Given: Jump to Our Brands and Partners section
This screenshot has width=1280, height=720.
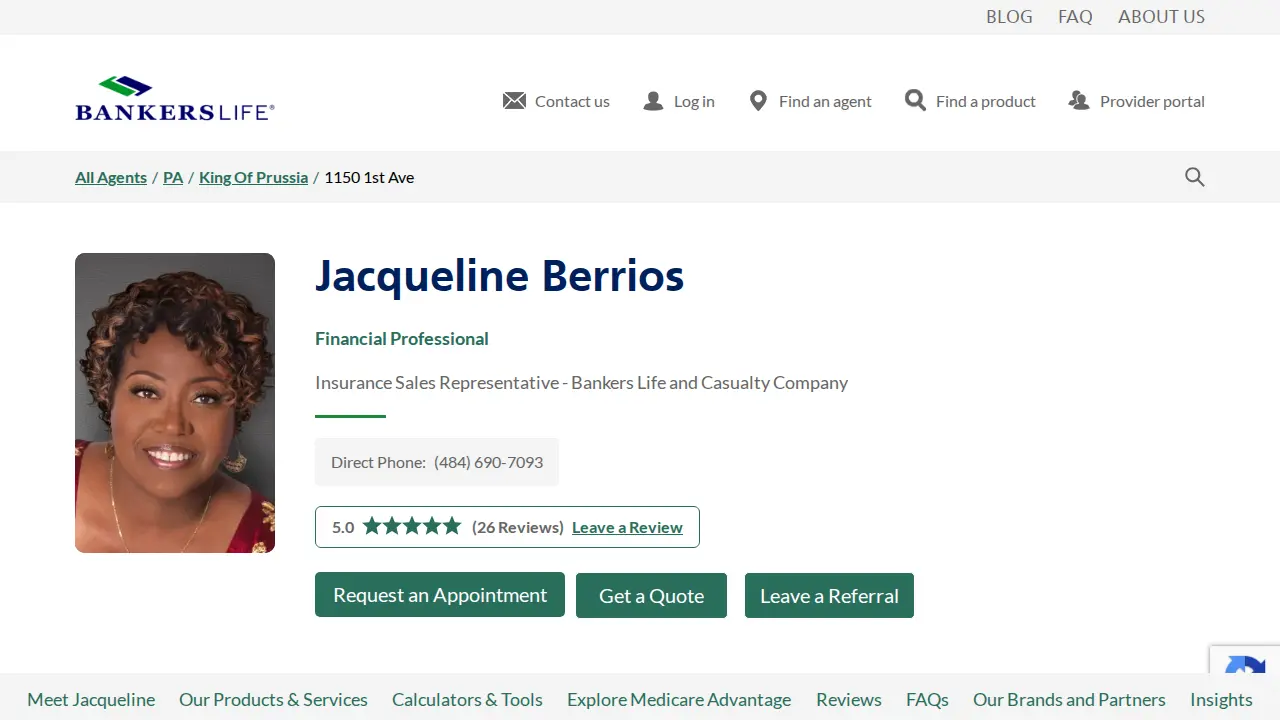Looking at the screenshot, I should (x=1069, y=699).
